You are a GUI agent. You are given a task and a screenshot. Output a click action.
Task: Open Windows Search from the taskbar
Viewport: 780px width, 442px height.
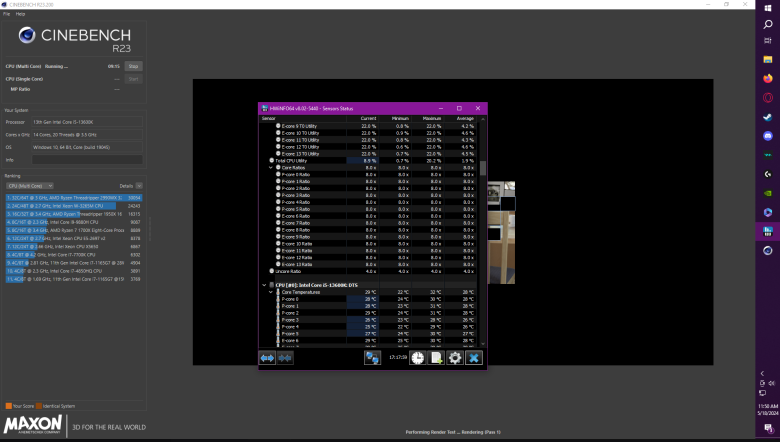(768, 24)
